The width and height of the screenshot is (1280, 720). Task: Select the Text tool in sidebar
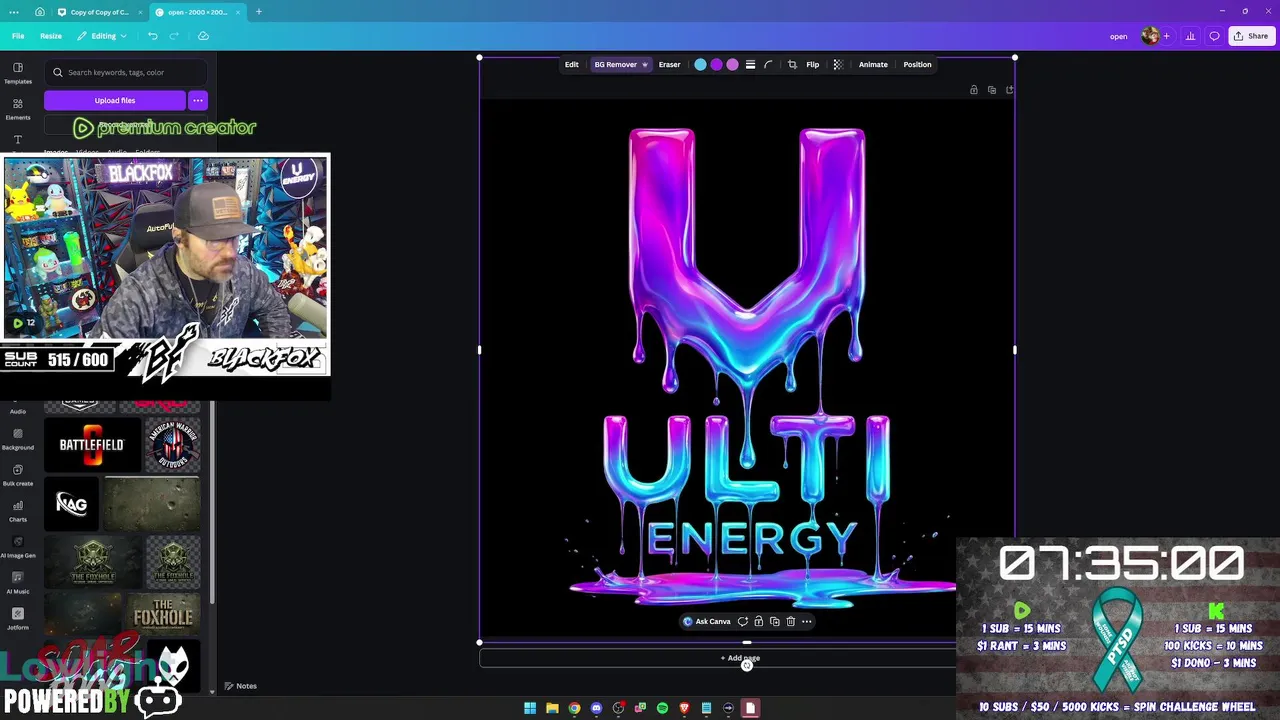17,140
